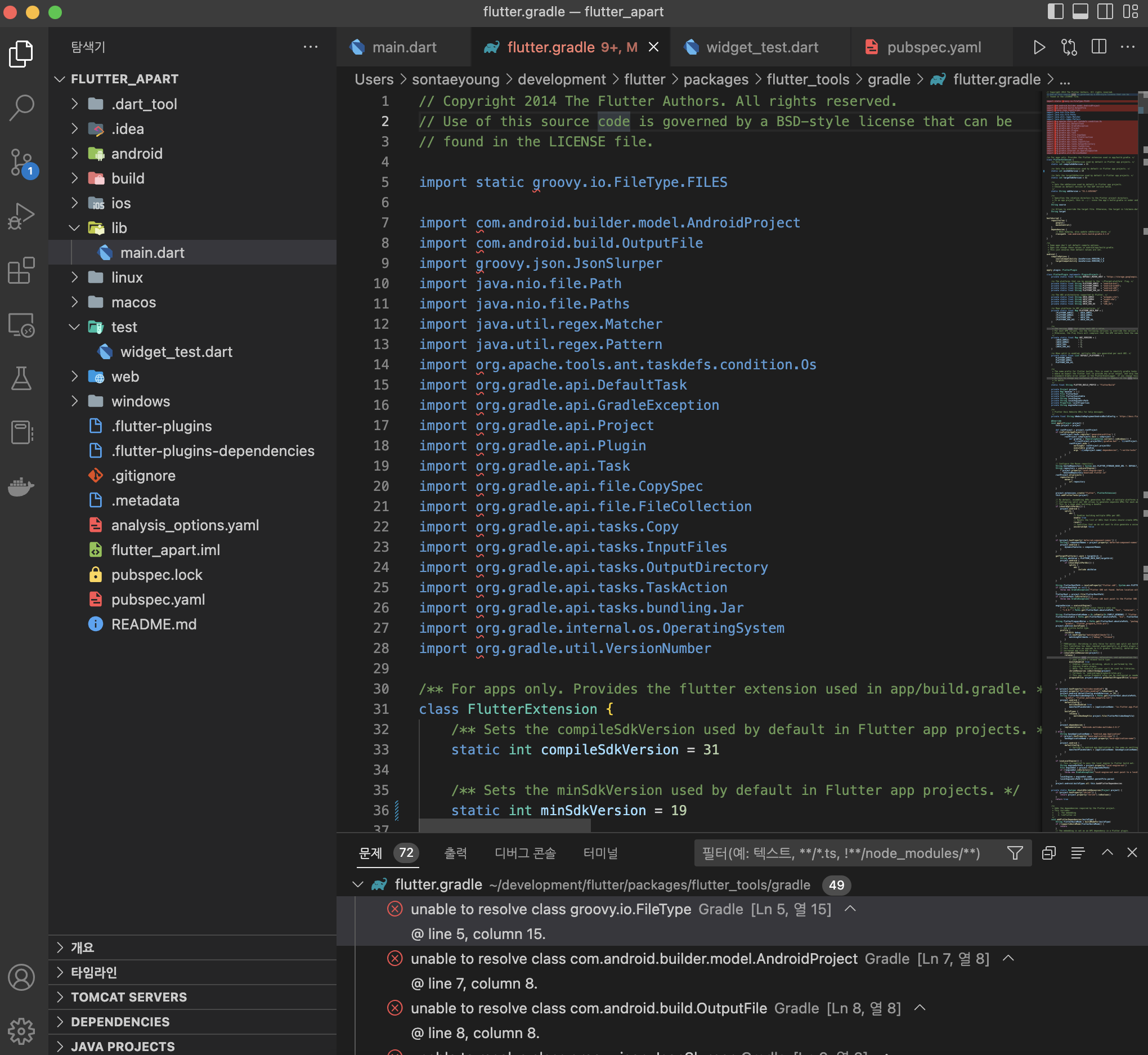Expand the 개요 outline section
This screenshot has width=1148, height=1055.
point(192,947)
